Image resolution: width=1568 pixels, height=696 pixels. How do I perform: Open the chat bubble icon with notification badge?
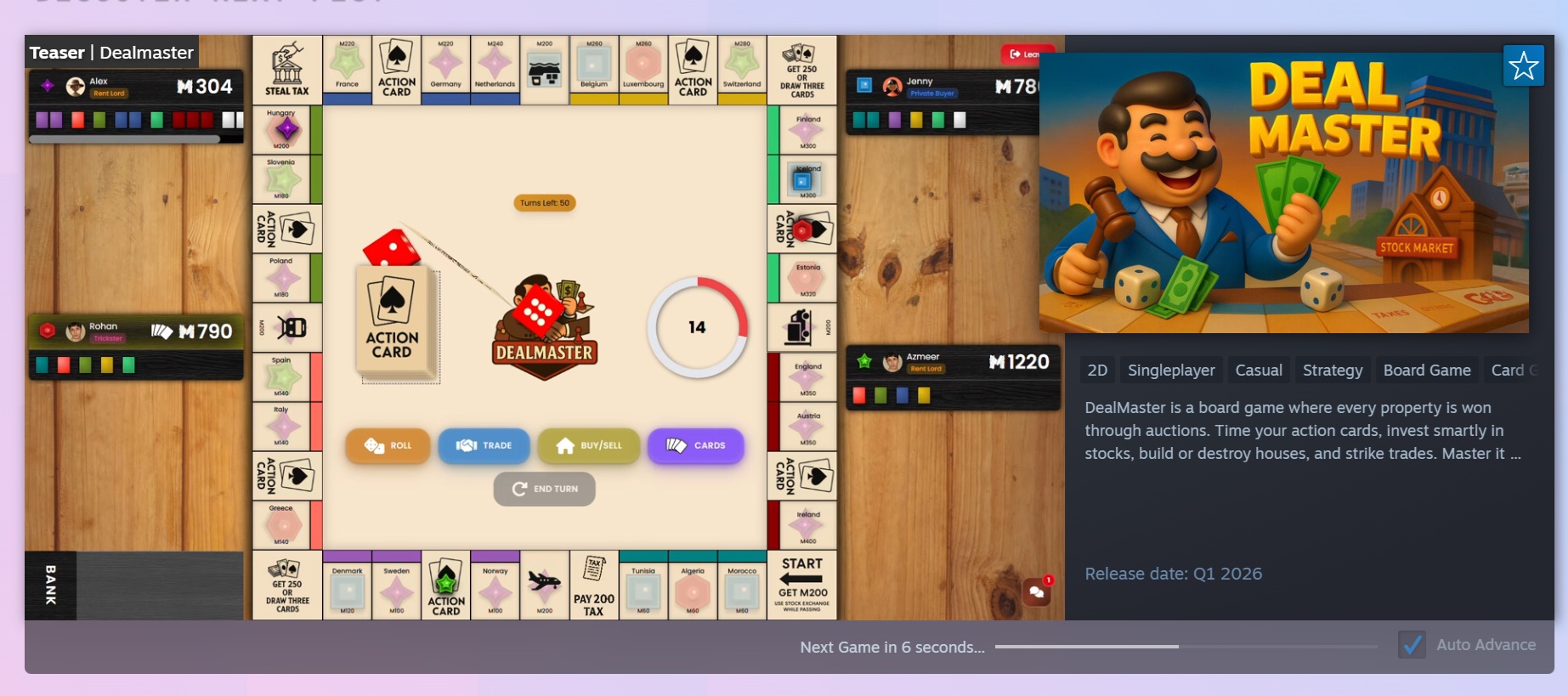pyautogui.click(x=1038, y=591)
